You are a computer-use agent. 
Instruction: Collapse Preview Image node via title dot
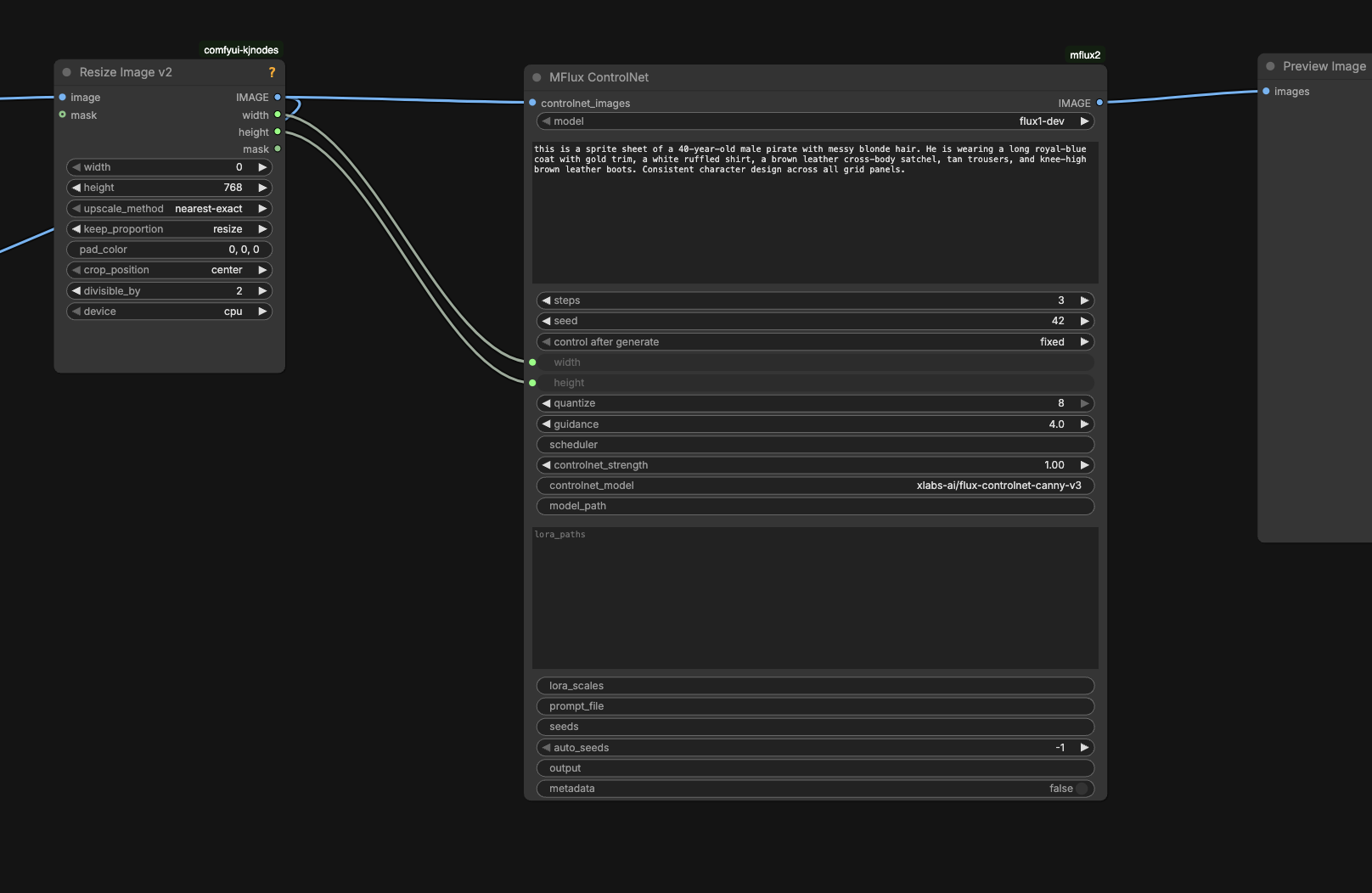pyautogui.click(x=1270, y=66)
